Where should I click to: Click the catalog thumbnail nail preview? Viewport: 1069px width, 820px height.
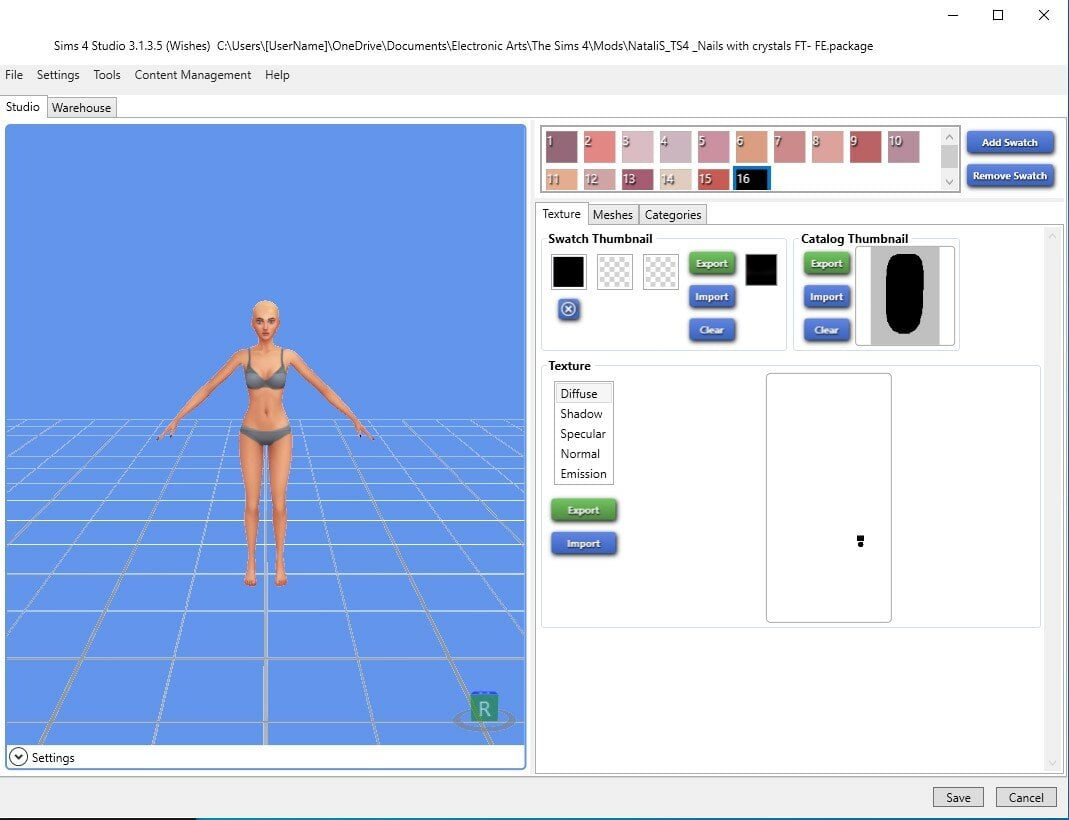pyautogui.click(x=905, y=296)
